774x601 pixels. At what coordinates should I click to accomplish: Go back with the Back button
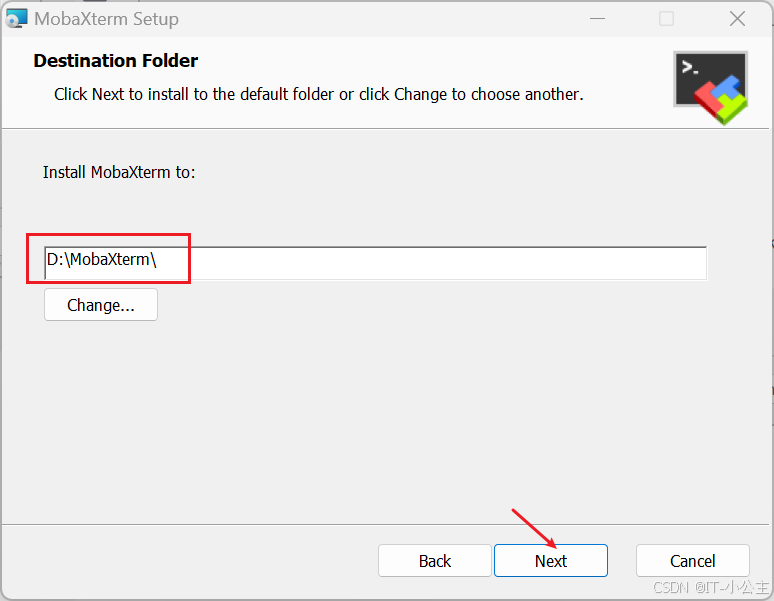(434, 561)
